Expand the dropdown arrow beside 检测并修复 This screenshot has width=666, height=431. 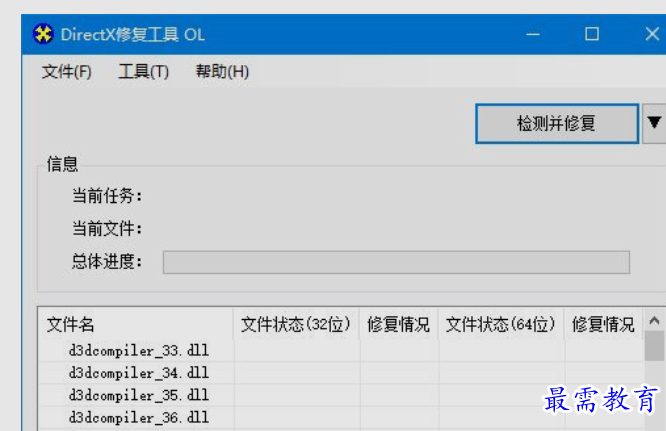tap(654, 124)
